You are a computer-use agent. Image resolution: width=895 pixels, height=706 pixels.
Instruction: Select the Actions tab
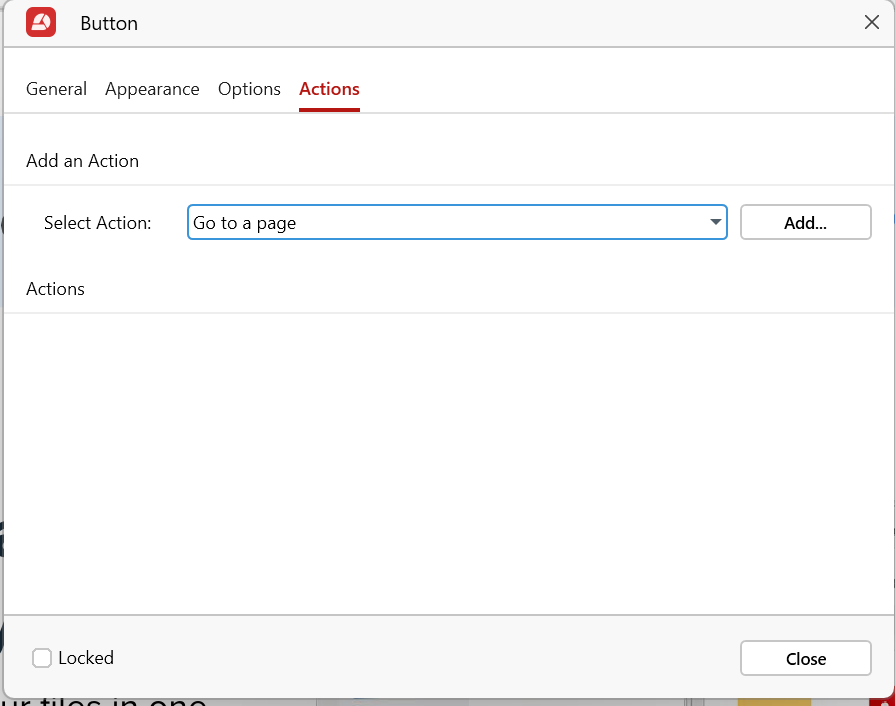tap(329, 89)
